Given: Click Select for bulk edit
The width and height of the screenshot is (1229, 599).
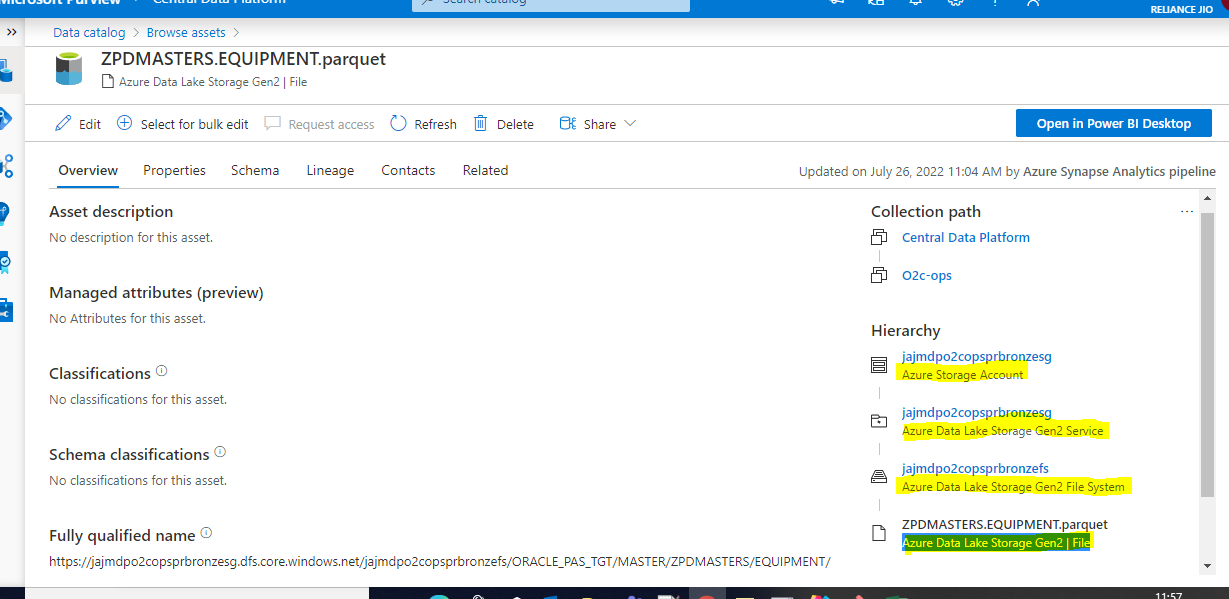Looking at the screenshot, I should click(x=183, y=124).
